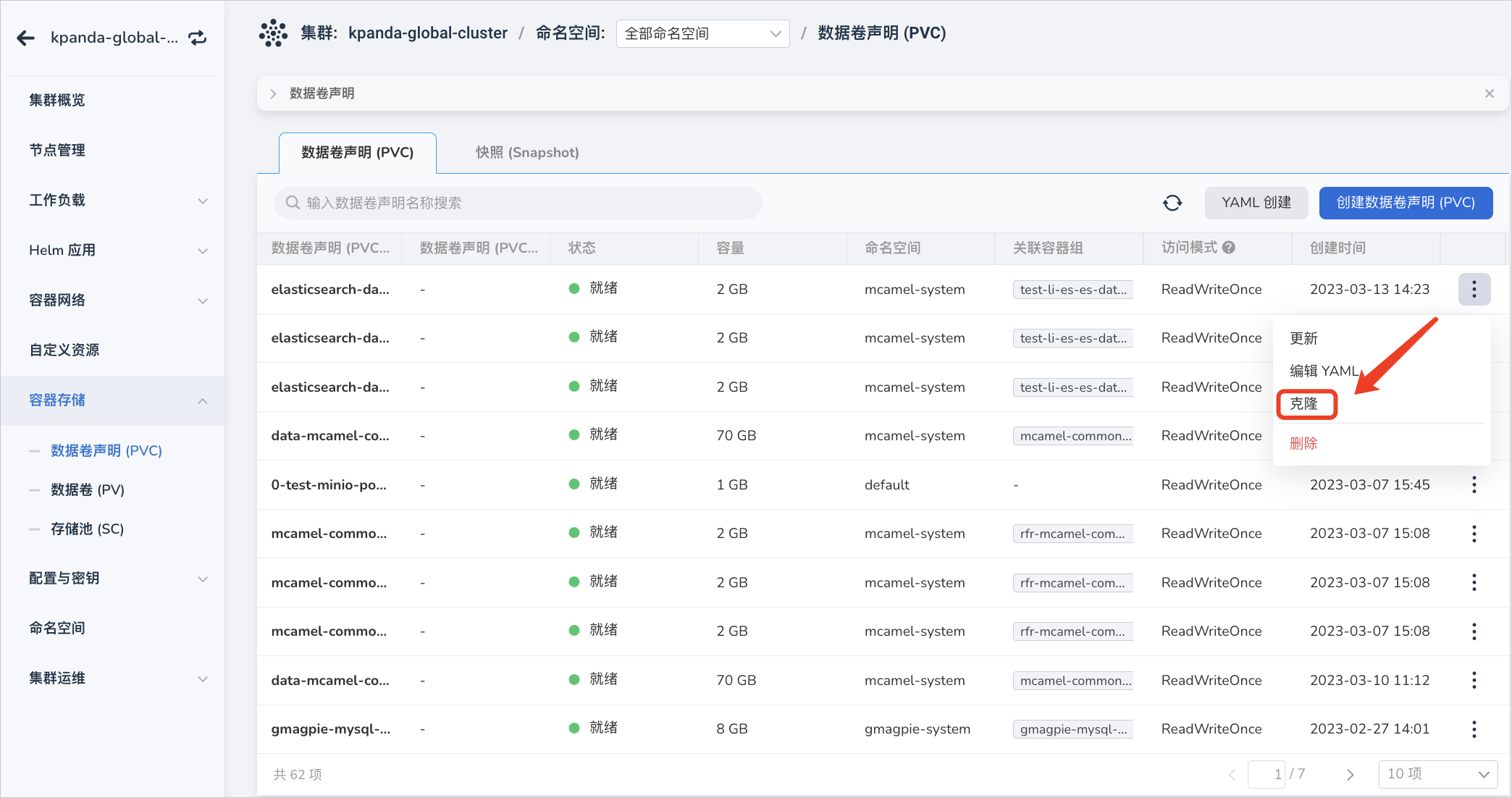Expand the 配置与密钥 sidebar section

click(203, 579)
